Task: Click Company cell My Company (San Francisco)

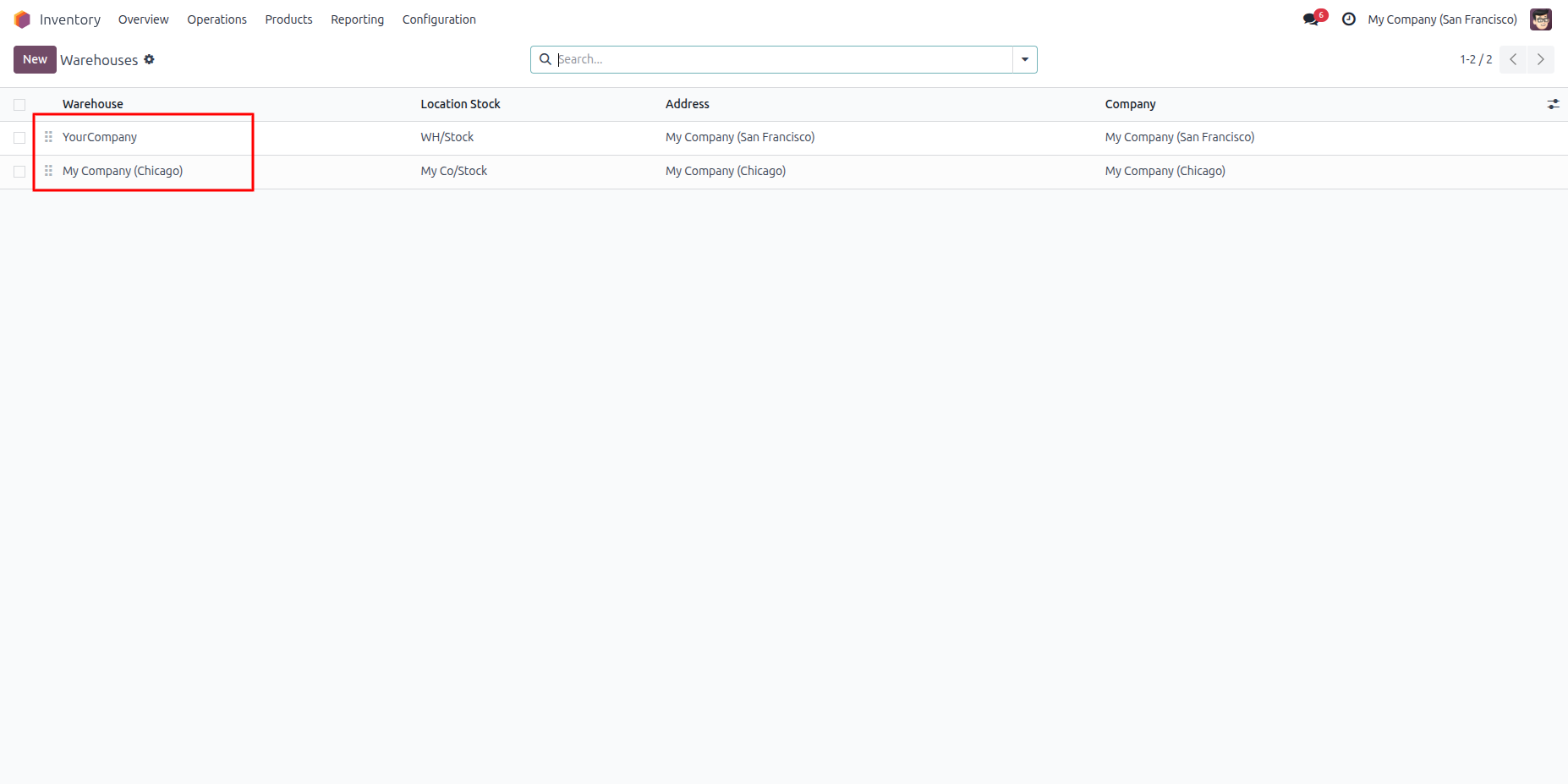Action: (x=1180, y=137)
